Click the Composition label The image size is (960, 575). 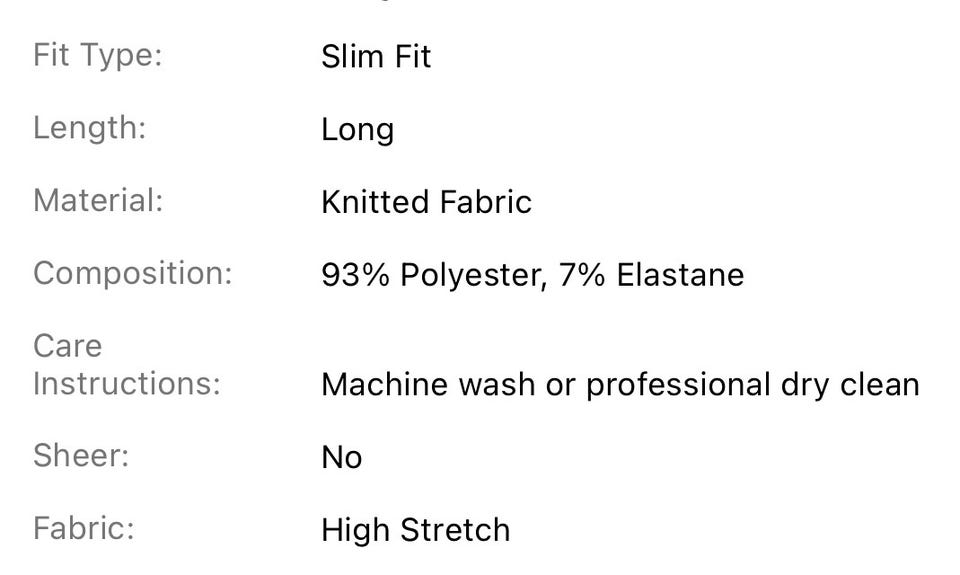(133, 274)
